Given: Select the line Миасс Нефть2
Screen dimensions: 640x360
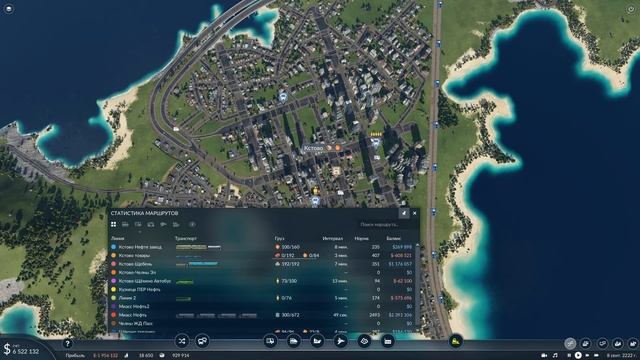Looking at the screenshot, I should (x=134, y=307).
